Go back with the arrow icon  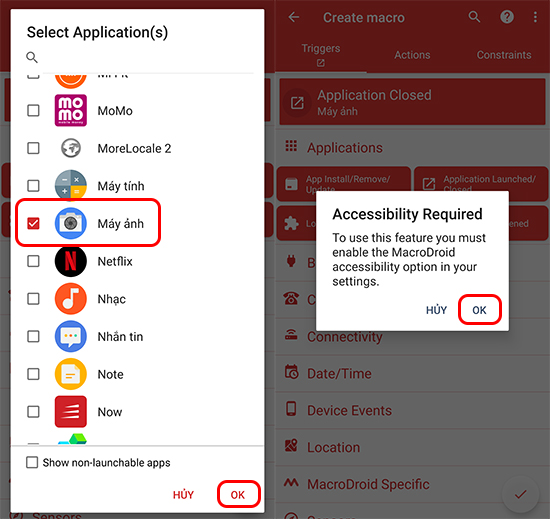294,17
